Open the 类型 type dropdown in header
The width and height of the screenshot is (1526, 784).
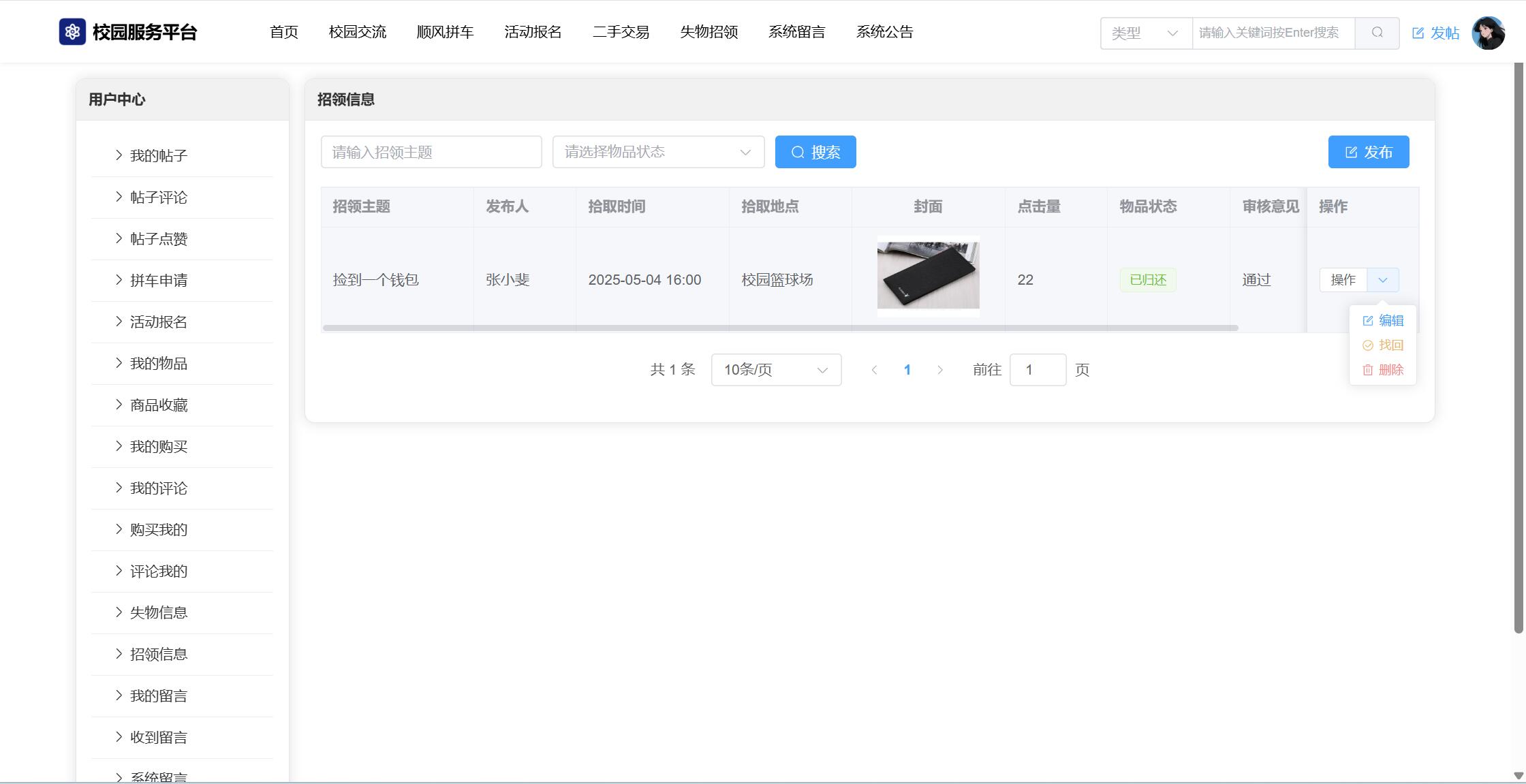1146,33
